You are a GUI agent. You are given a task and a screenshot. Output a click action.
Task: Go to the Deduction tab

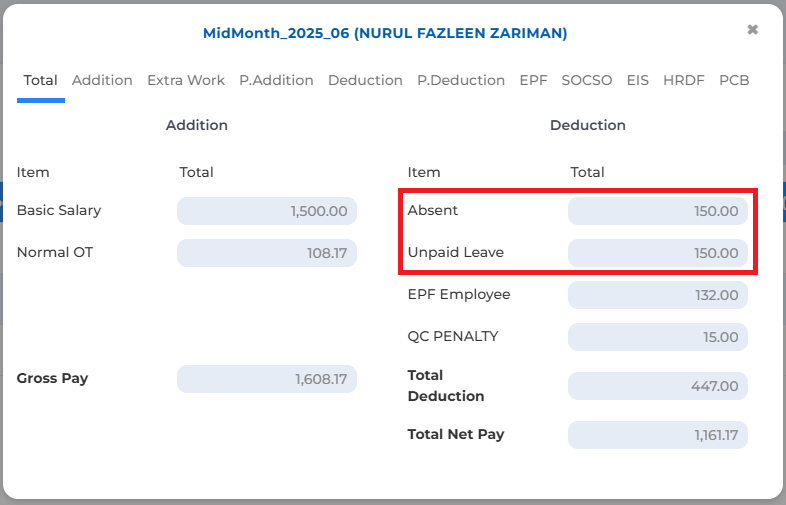point(365,80)
